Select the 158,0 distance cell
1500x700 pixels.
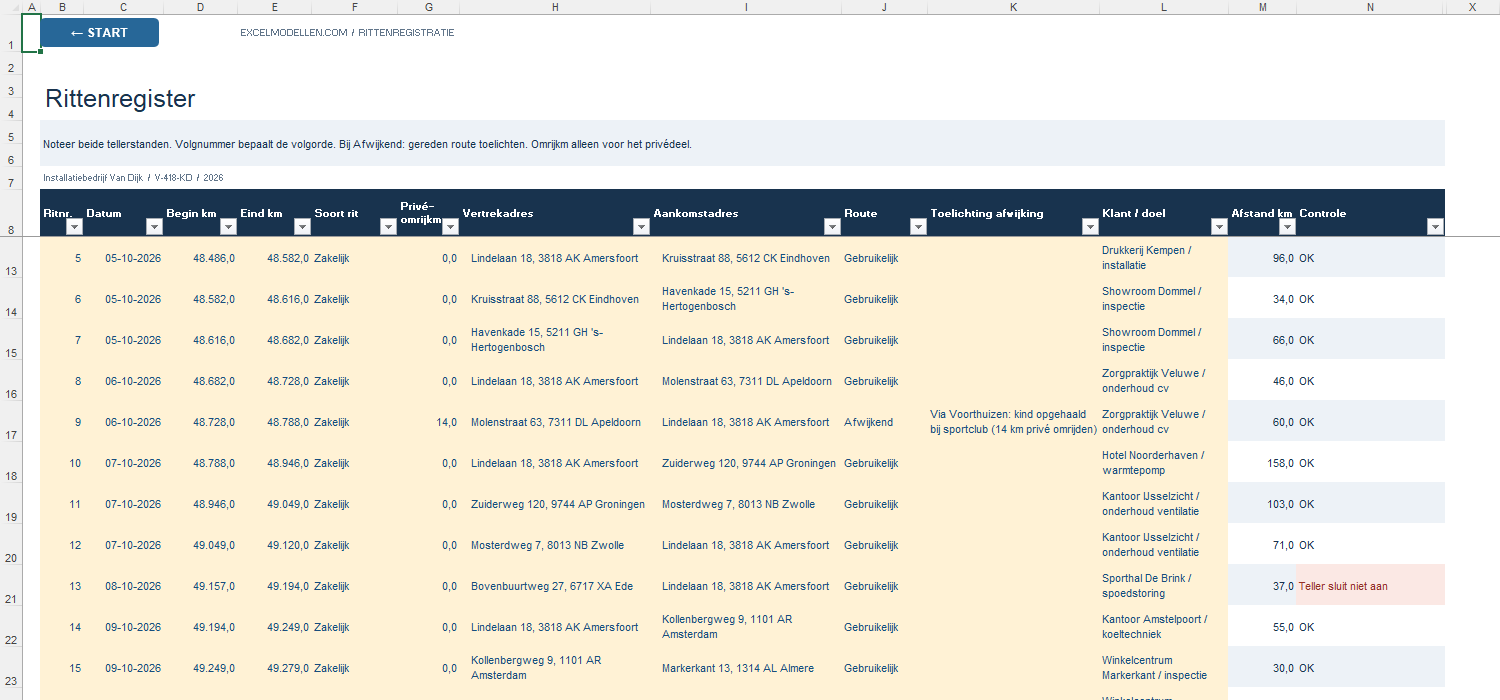pyautogui.click(x=1263, y=463)
